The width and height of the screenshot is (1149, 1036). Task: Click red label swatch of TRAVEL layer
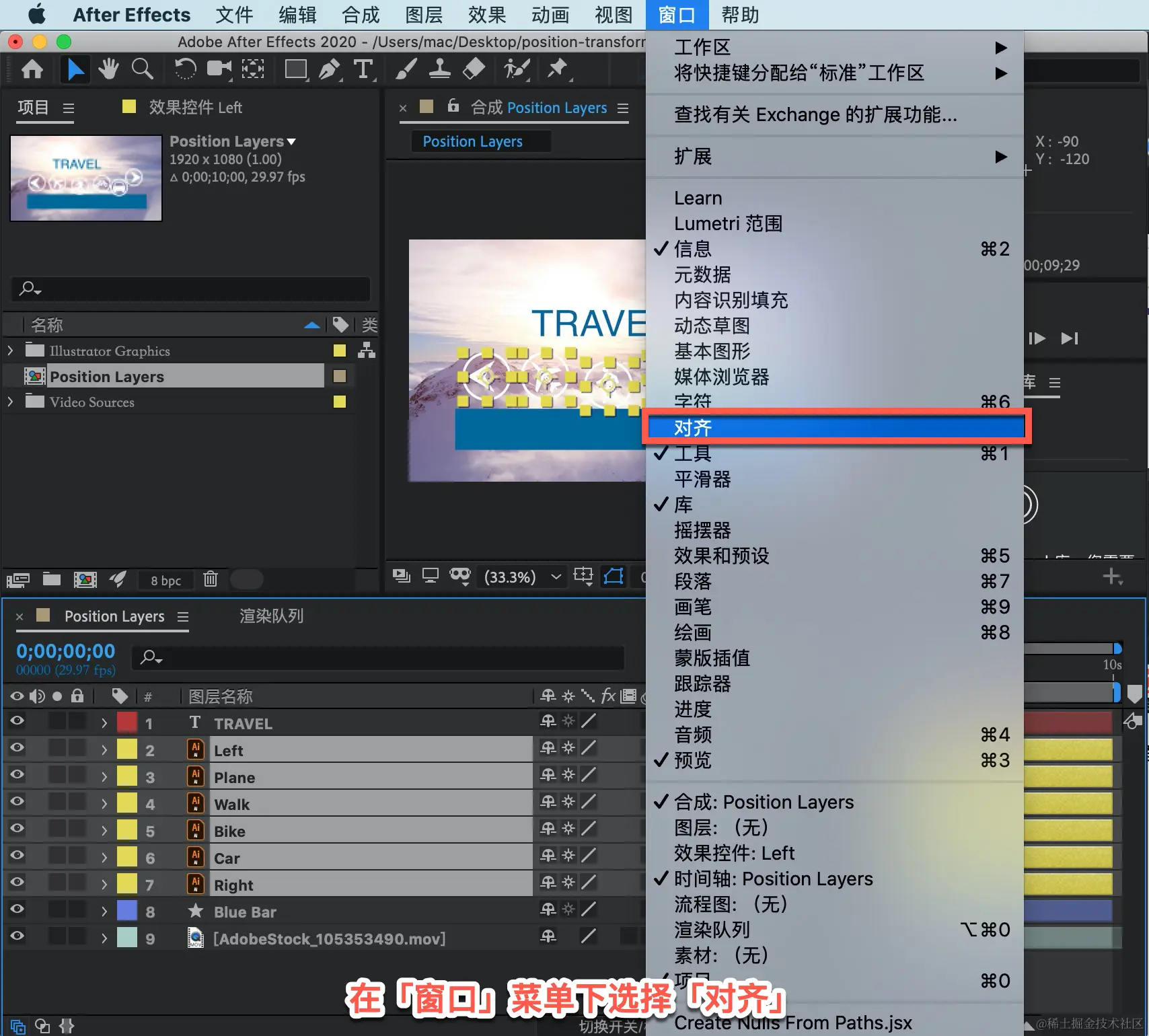pyautogui.click(x=127, y=723)
